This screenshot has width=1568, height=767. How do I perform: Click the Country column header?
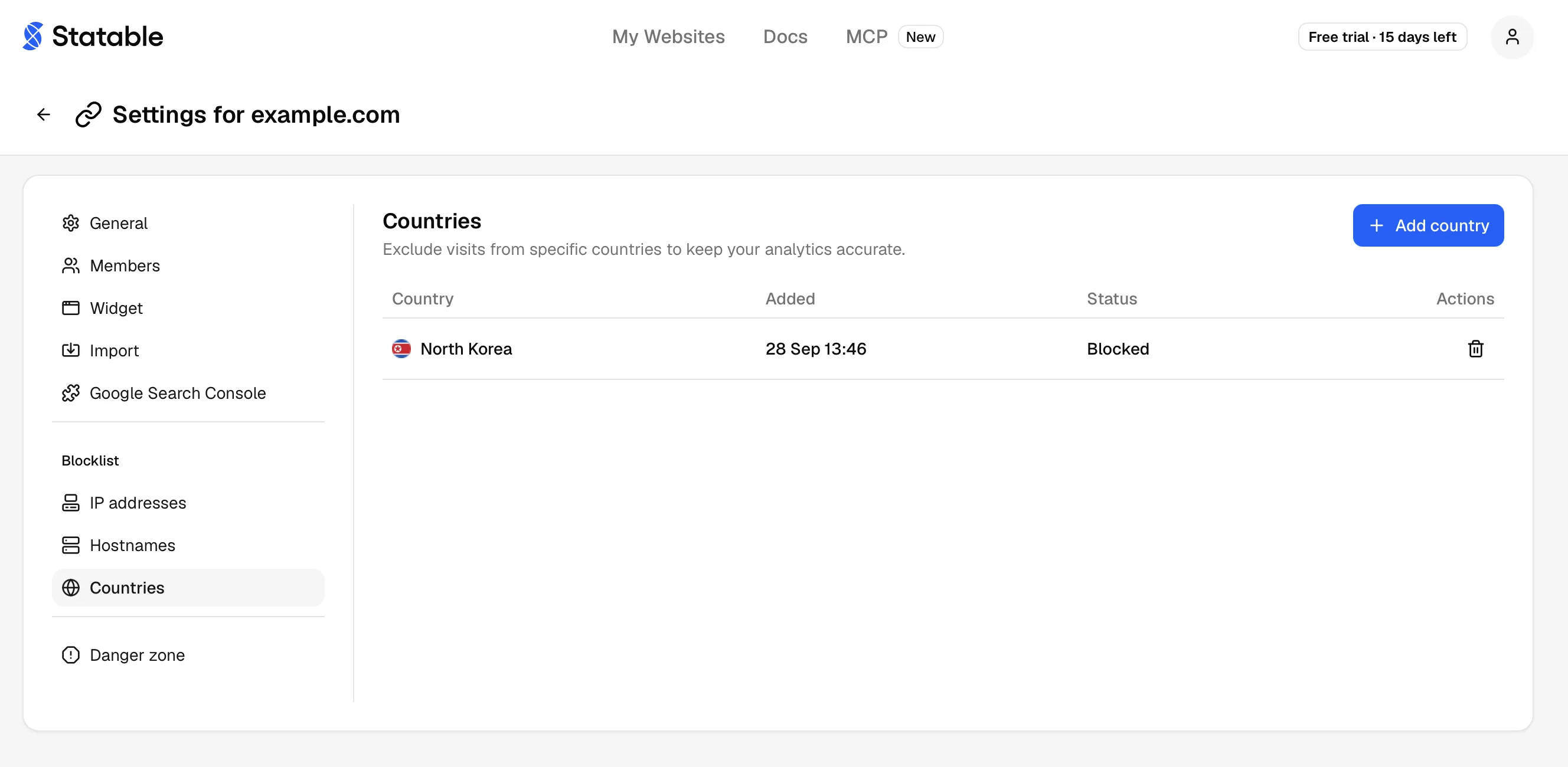[x=423, y=299]
